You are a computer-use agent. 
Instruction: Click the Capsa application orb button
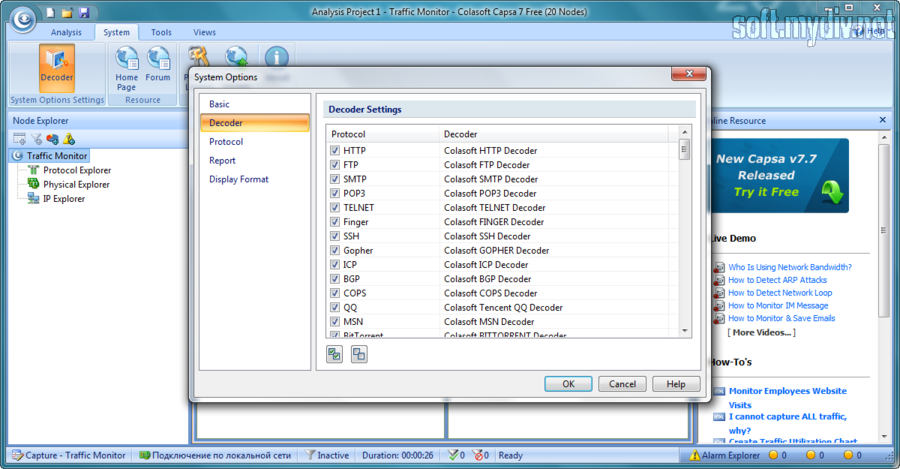click(x=23, y=20)
